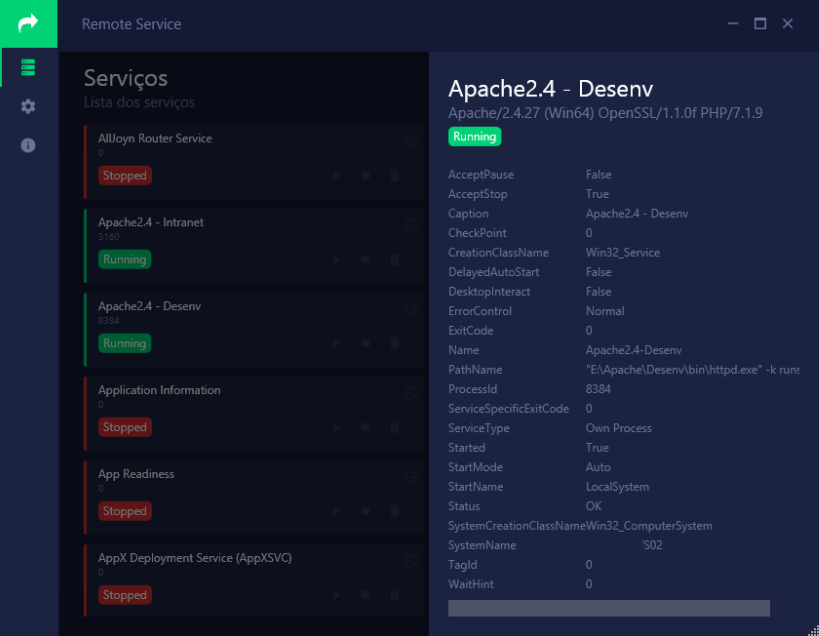Open the services list sidebar icon
The width and height of the screenshot is (819, 636).
click(x=28, y=67)
